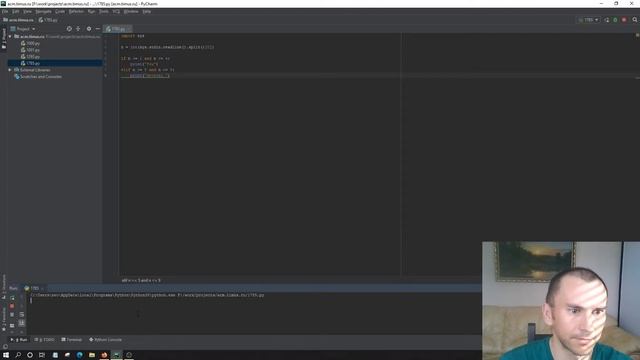This screenshot has width=640, height=360.
Task: Open the Navigate menu
Action: tap(43, 11)
